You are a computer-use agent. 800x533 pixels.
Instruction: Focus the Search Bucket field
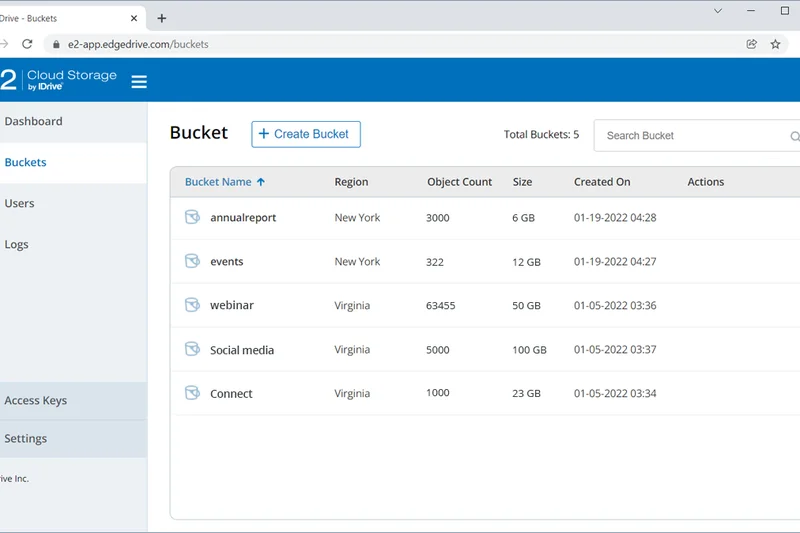[x=690, y=135]
